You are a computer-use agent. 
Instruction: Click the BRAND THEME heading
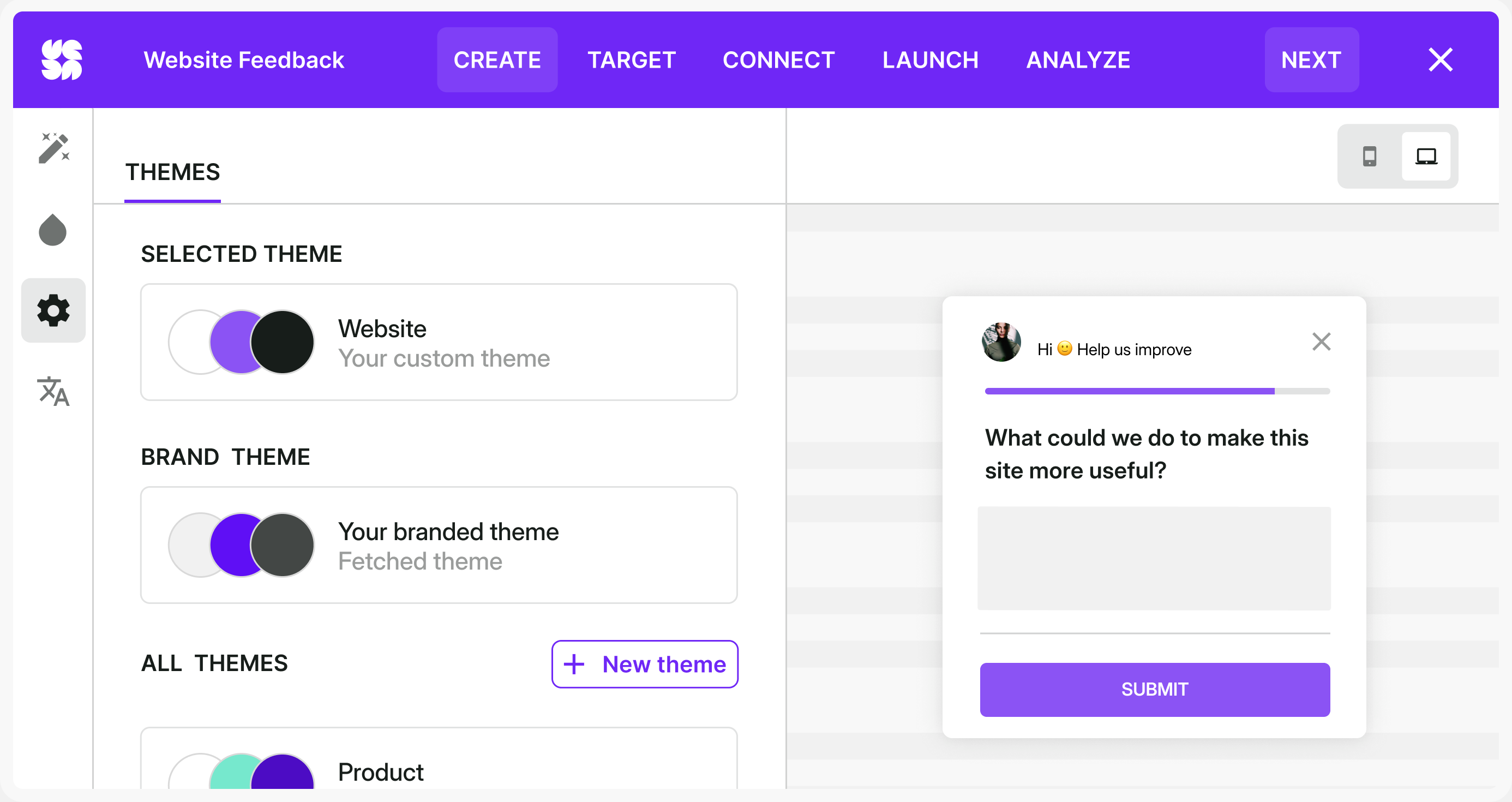point(225,457)
